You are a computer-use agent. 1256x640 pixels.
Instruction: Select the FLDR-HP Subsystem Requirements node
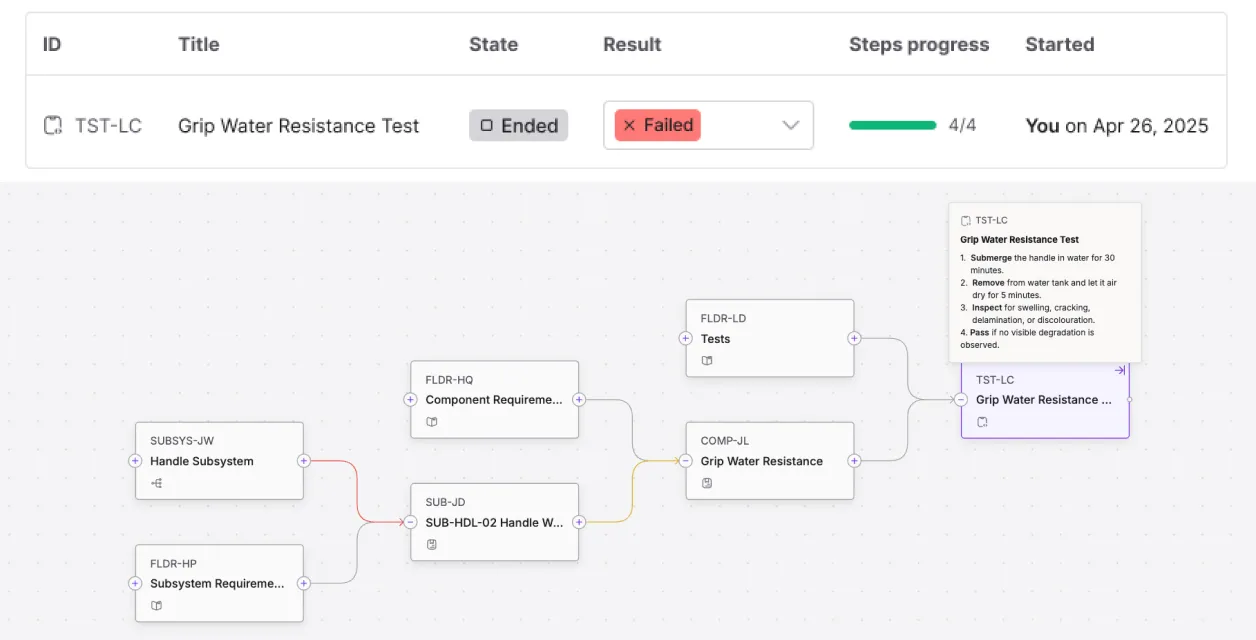click(x=219, y=583)
